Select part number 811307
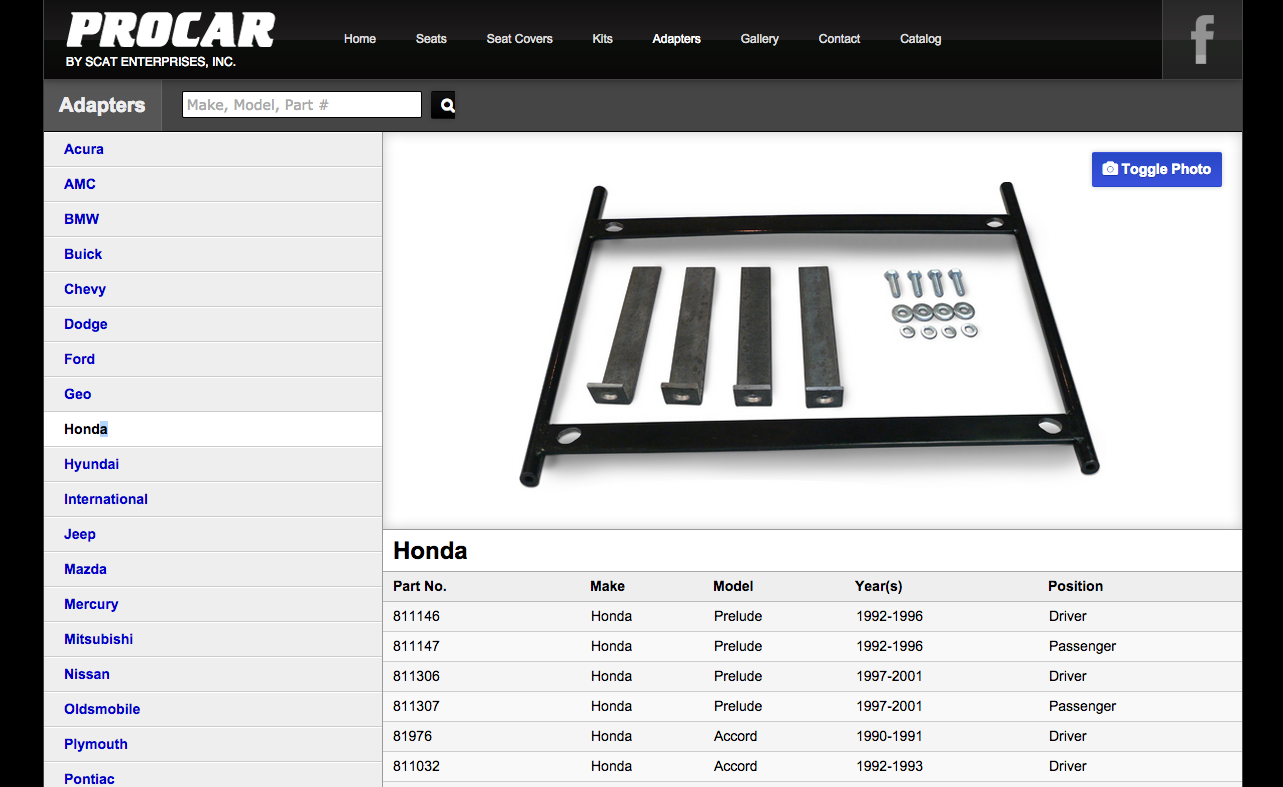This screenshot has height=787, width=1283. (x=416, y=706)
